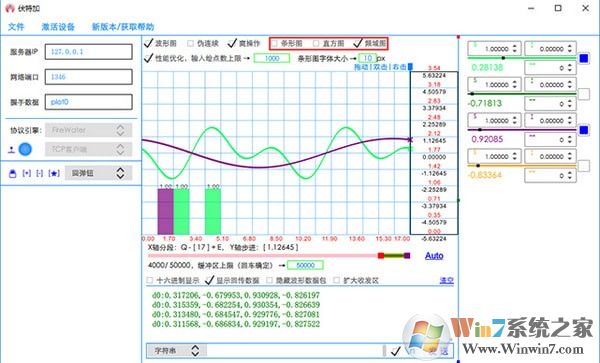
Task: Click the scale stepper above value -0.71813
Action: click(494, 85)
